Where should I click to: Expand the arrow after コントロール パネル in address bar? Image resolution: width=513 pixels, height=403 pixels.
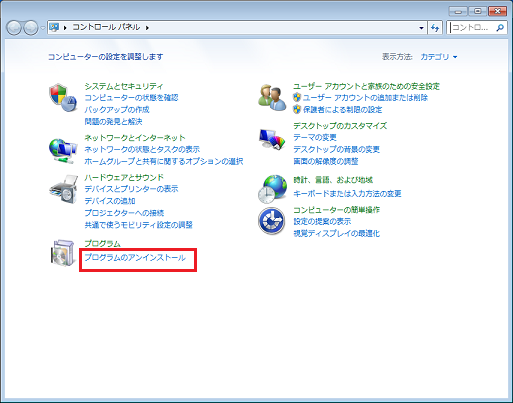pyautogui.click(x=147, y=28)
